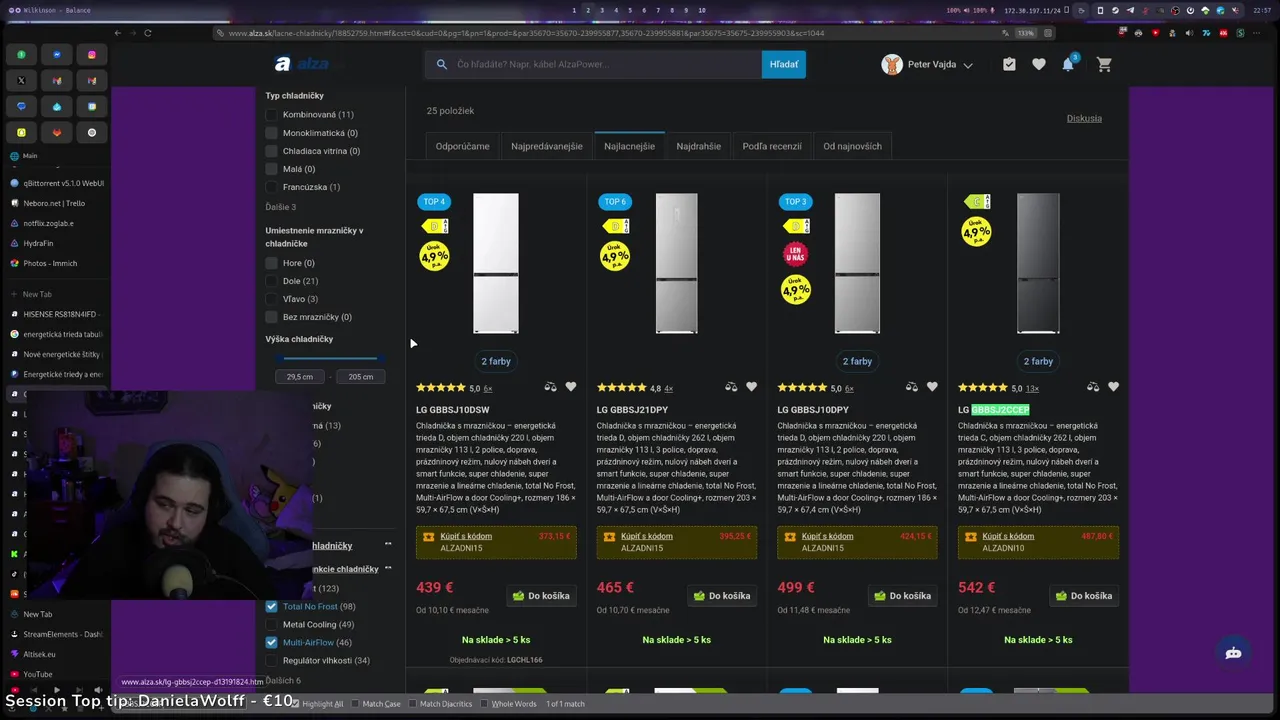Click the Alza logo
Image resolution: width=1280 pixels, height=720 pixels.
(x=302, y=64)
